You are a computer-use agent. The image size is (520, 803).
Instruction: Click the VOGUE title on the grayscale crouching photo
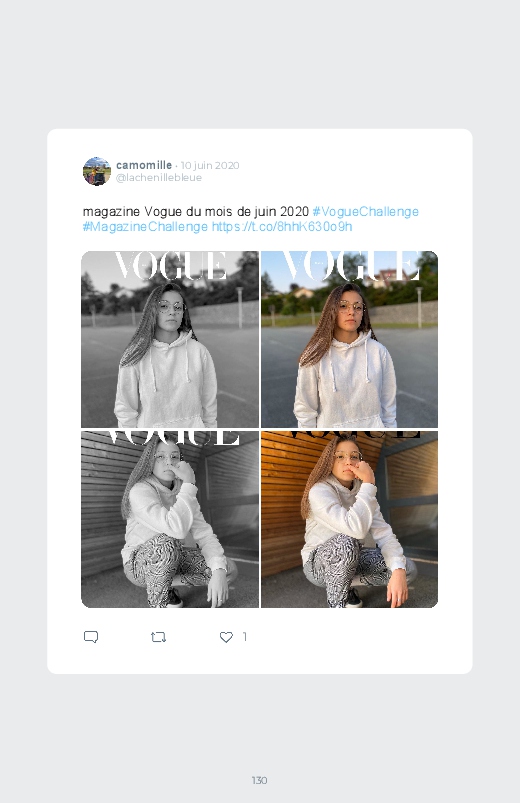tap(172, 438)
